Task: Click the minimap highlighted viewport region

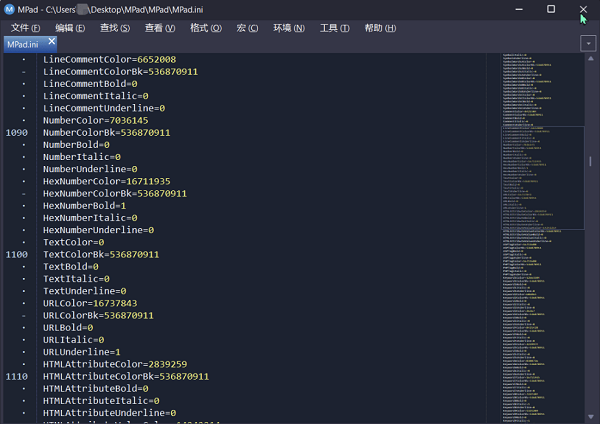Action: pyautogui.click(x=543, y=178)
